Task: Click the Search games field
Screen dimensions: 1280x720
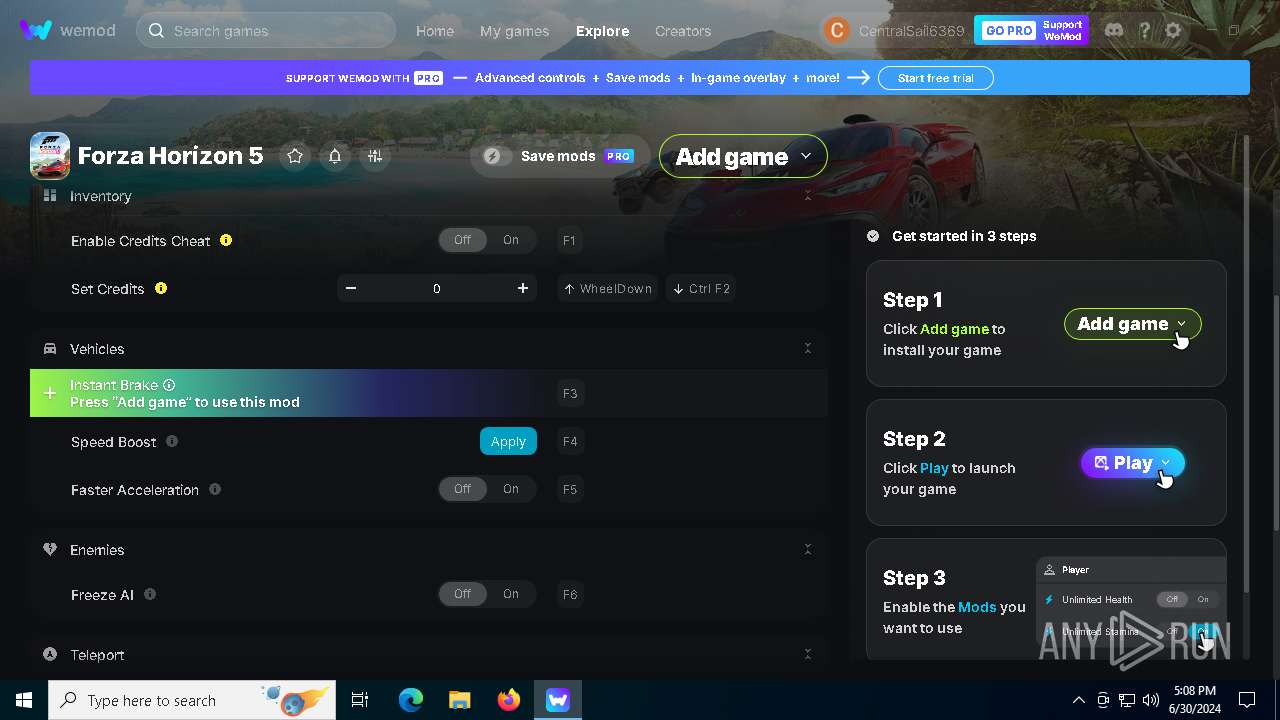Action: (x=266, y=31)
